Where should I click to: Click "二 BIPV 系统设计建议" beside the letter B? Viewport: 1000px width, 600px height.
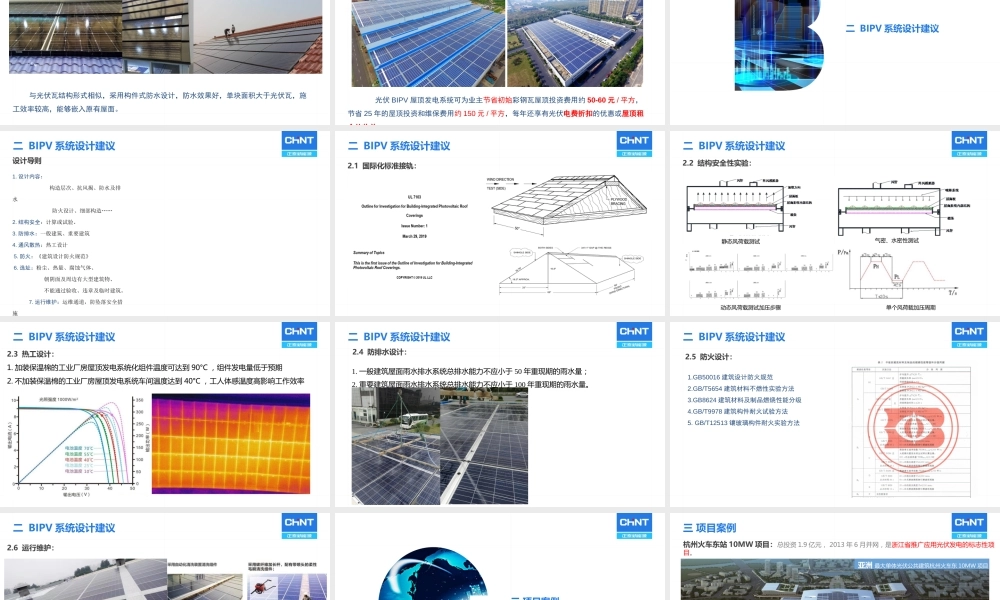click(x=892, y=29)
